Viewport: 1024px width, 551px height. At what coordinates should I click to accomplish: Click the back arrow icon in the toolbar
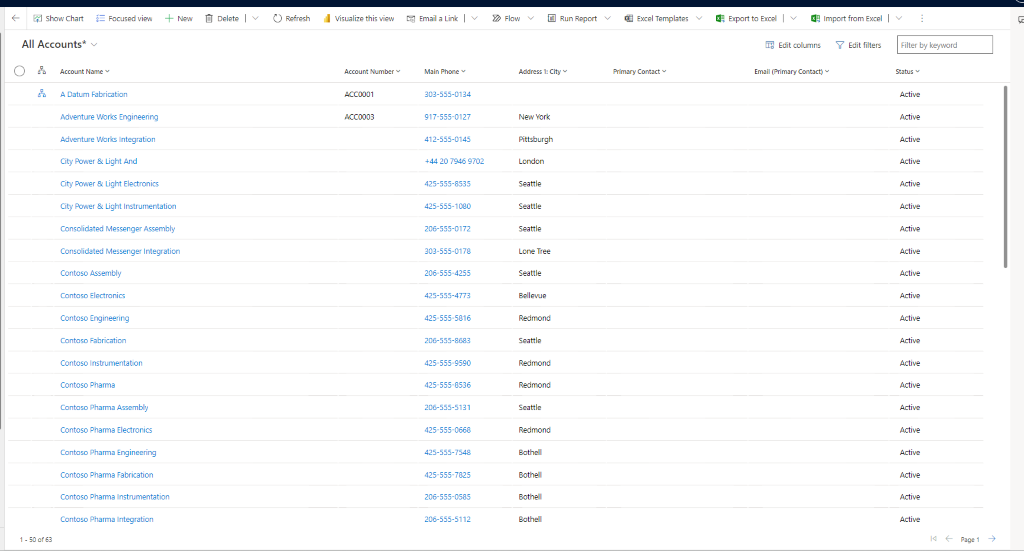click(15, 18)
